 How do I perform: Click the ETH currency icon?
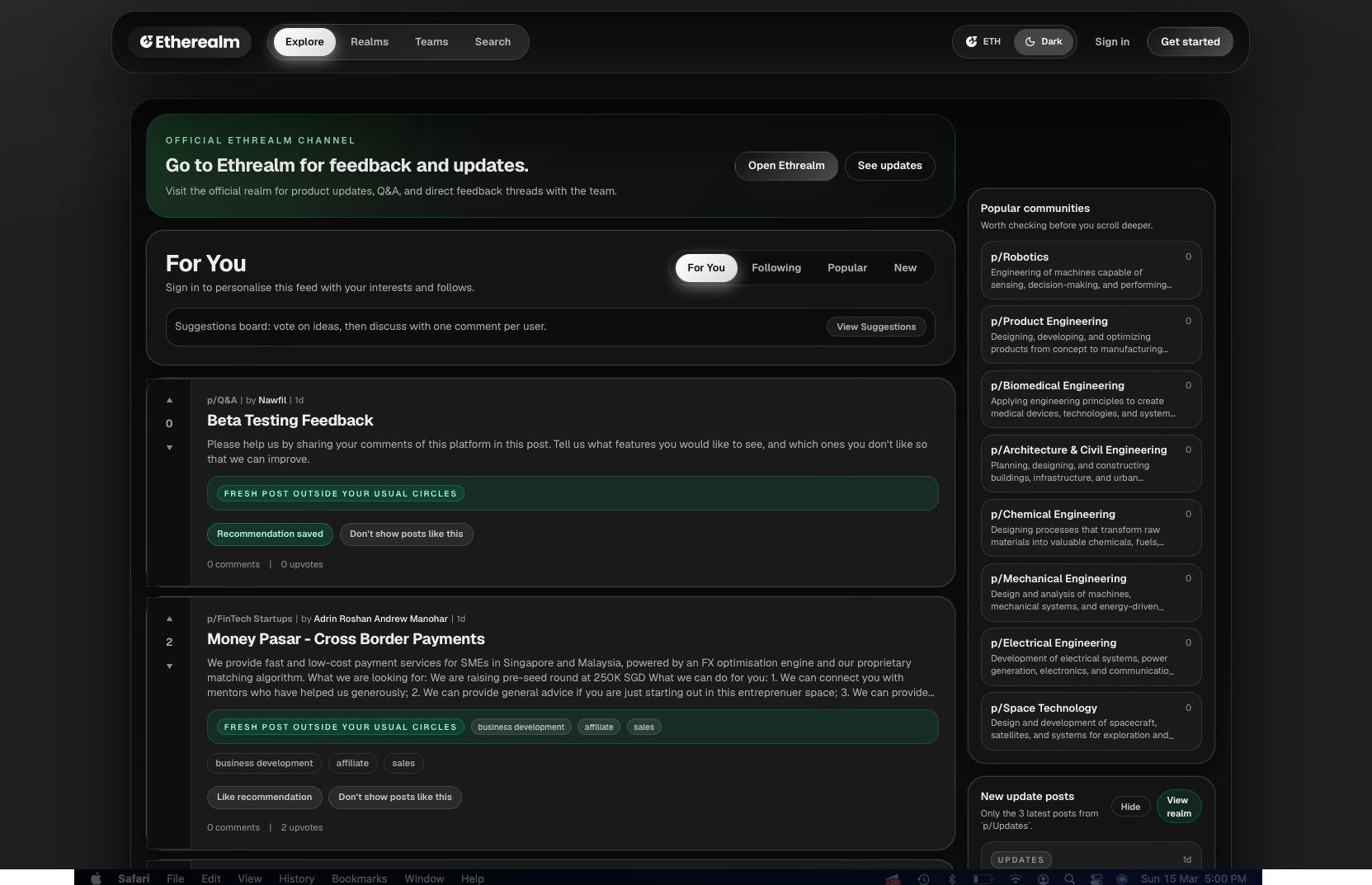coord(971,41)
